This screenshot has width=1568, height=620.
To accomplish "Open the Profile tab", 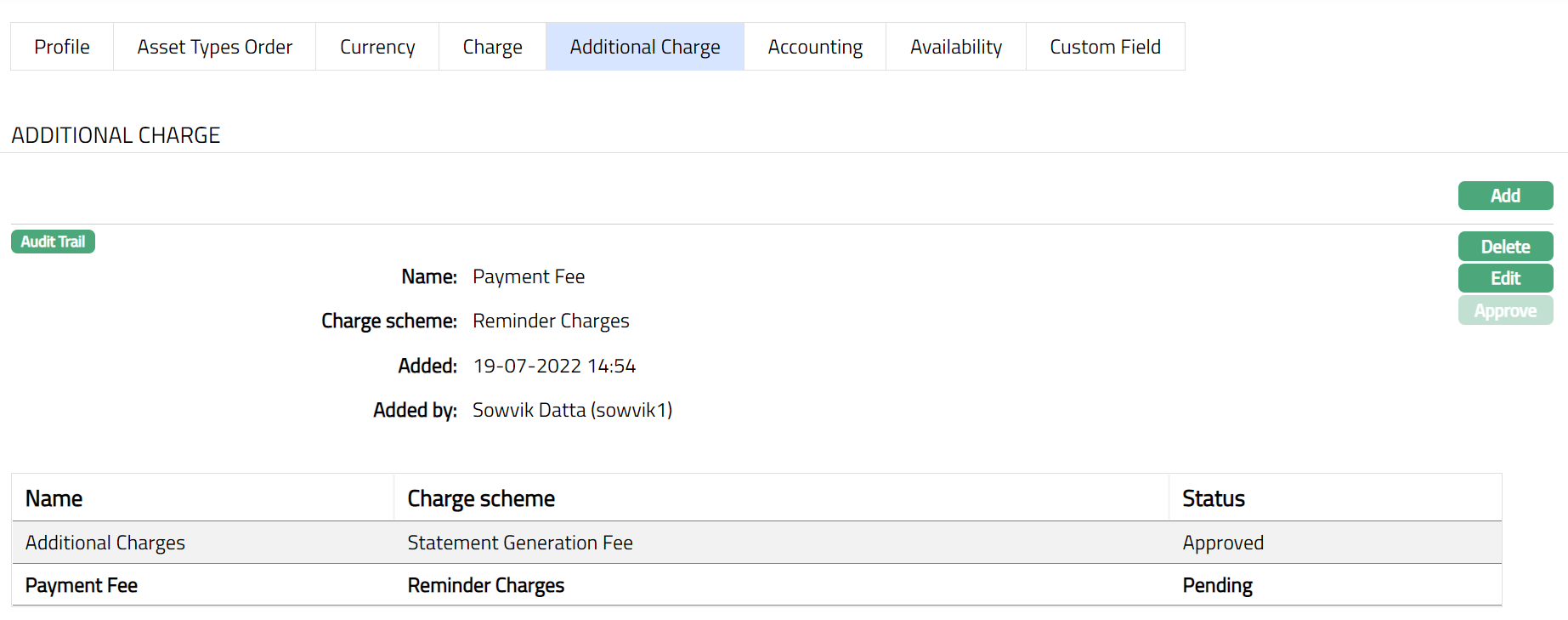I will [x=62, y=47].
